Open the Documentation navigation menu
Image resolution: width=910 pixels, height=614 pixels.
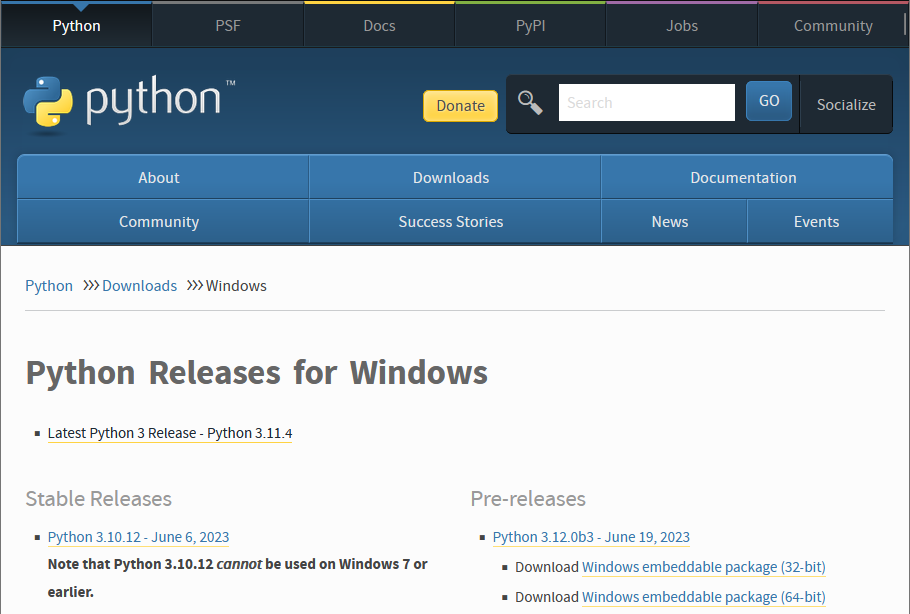click(743, 178)
